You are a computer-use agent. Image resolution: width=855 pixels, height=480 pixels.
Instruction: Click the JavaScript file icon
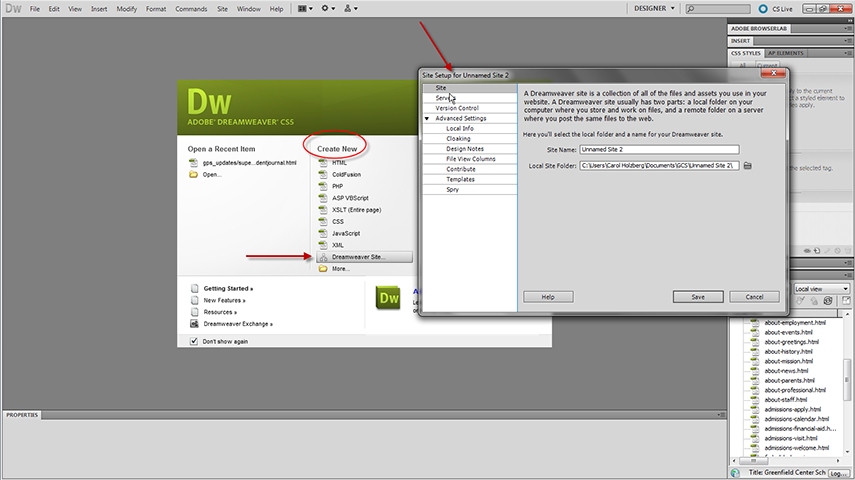coord(323,233)
